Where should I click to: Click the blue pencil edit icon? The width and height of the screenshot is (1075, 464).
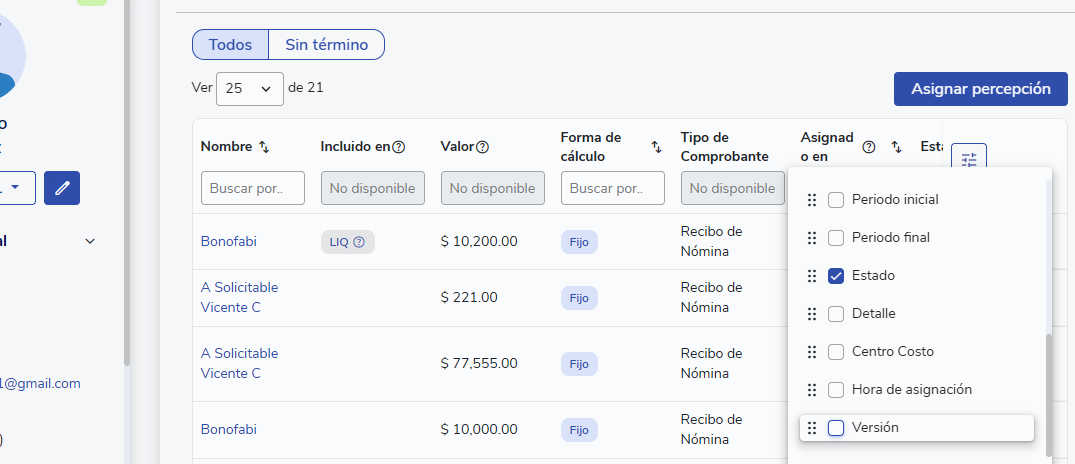62,187
